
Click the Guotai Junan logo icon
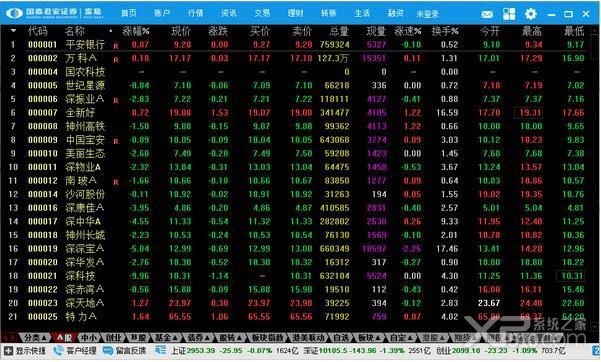(x=14, y=13)
